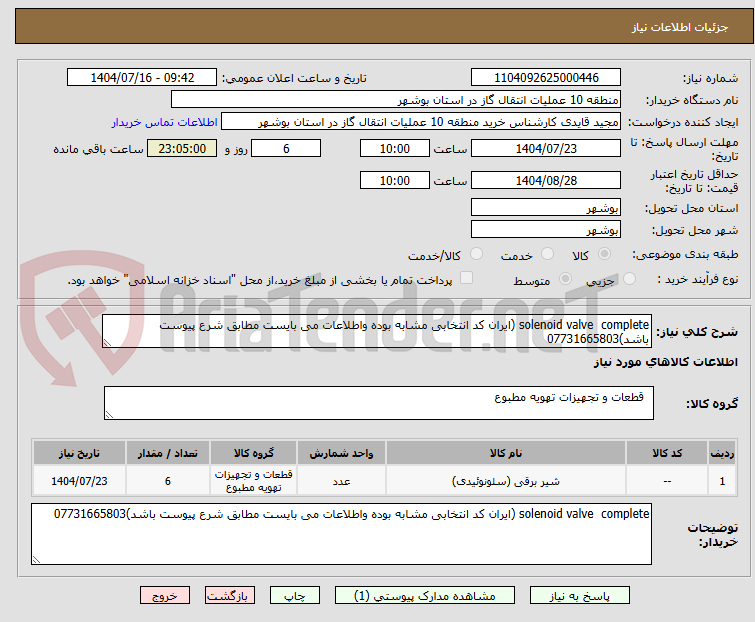The image size is (755, 622).
Task: Click the buyer notes text area
Action: point(341,533)
